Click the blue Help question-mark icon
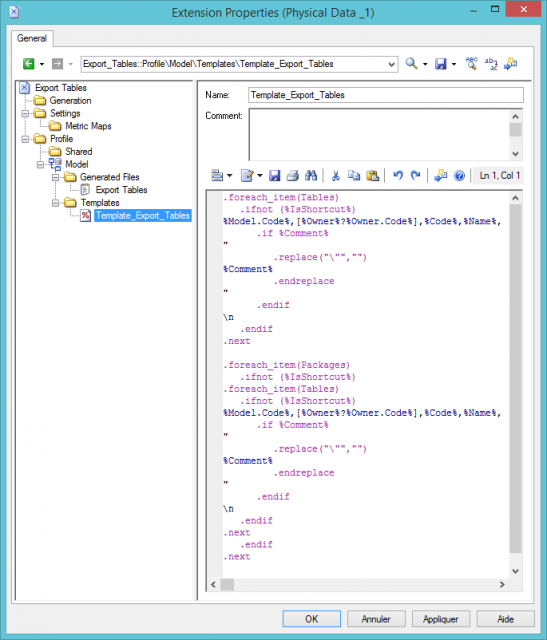The height and width of the screenshot is (640, 547). click(459, 176)
